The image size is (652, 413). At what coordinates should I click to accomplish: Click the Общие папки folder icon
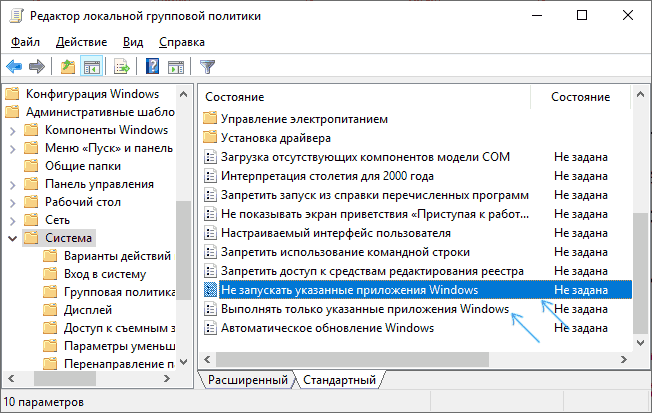[31, 166]
